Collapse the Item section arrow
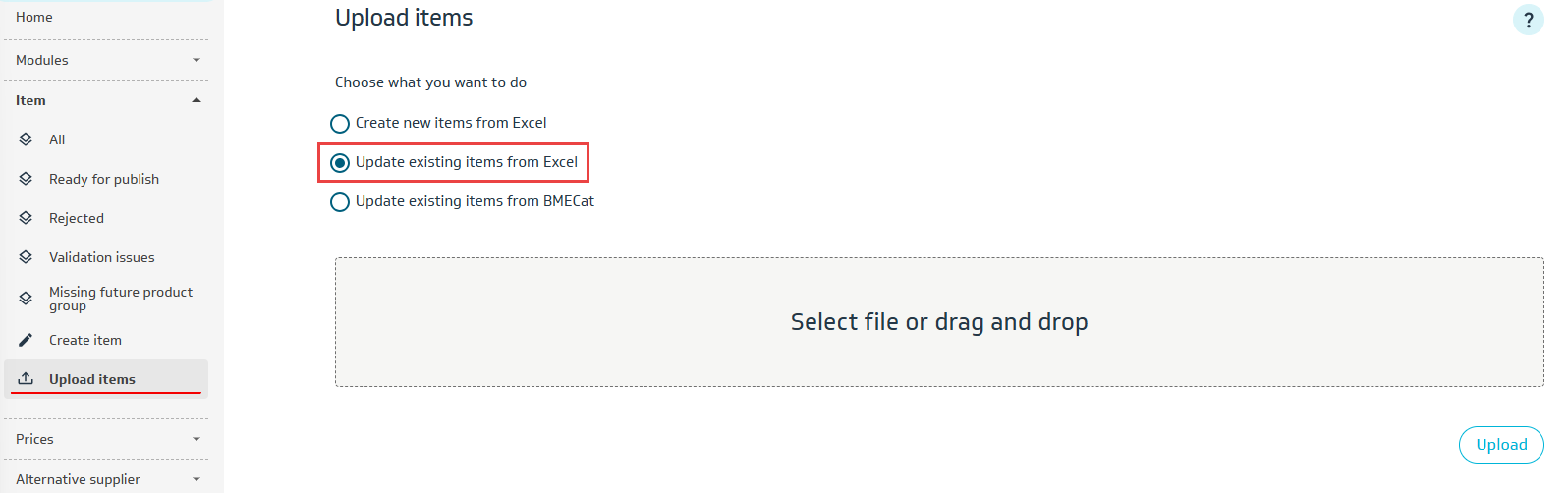 point(196,101)
